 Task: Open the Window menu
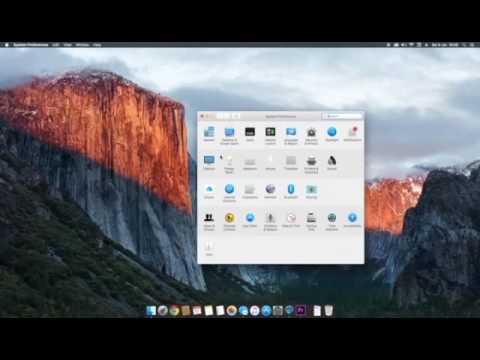coord(82,45)
